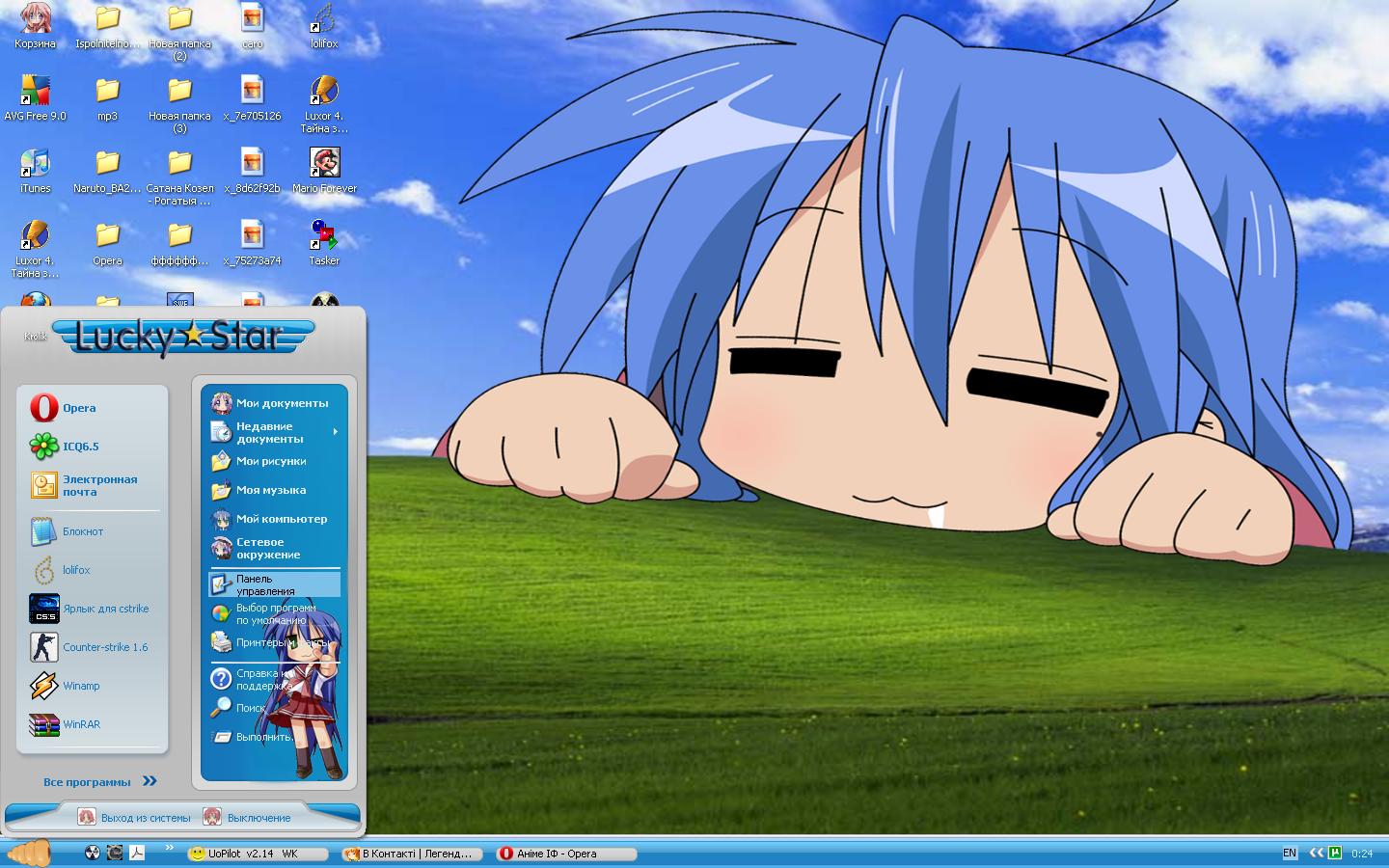Screen dimensions: 1389x868
Task: Open Ярлык для cstrike shortcut
Action: point(93,609)
